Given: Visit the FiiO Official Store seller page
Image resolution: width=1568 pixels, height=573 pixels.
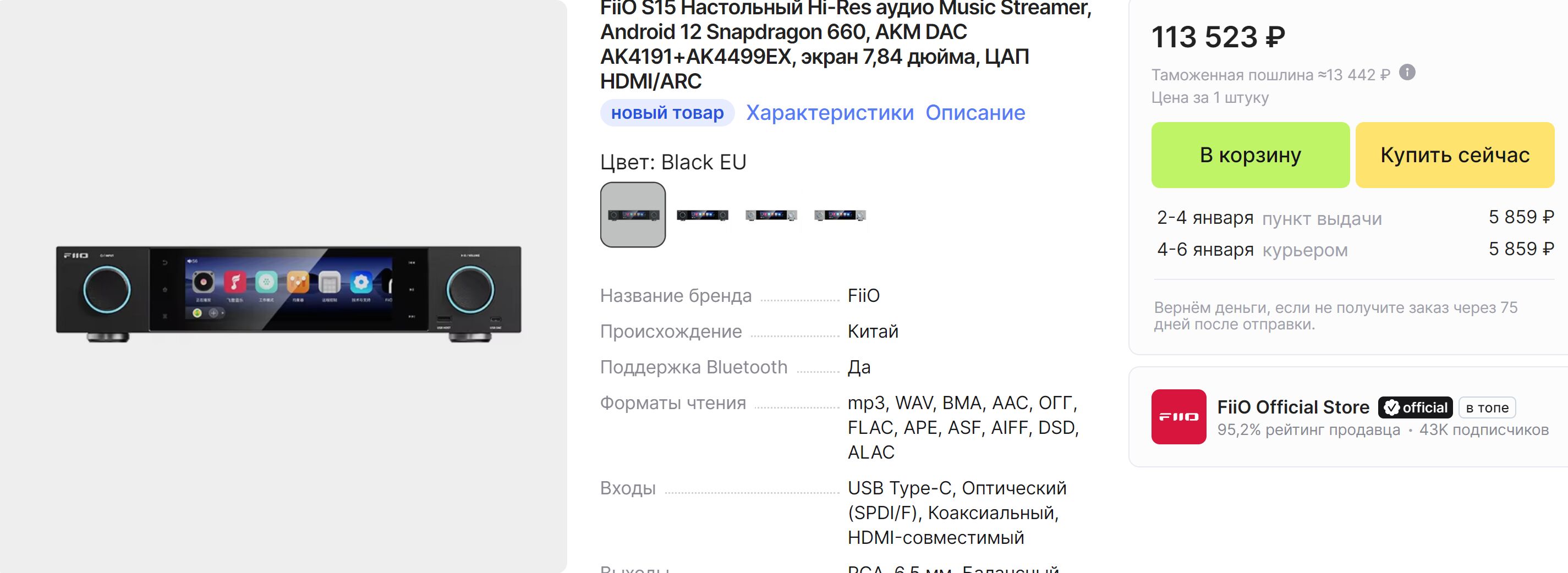Looking at the screenshot, I should tap(1293, 407).
